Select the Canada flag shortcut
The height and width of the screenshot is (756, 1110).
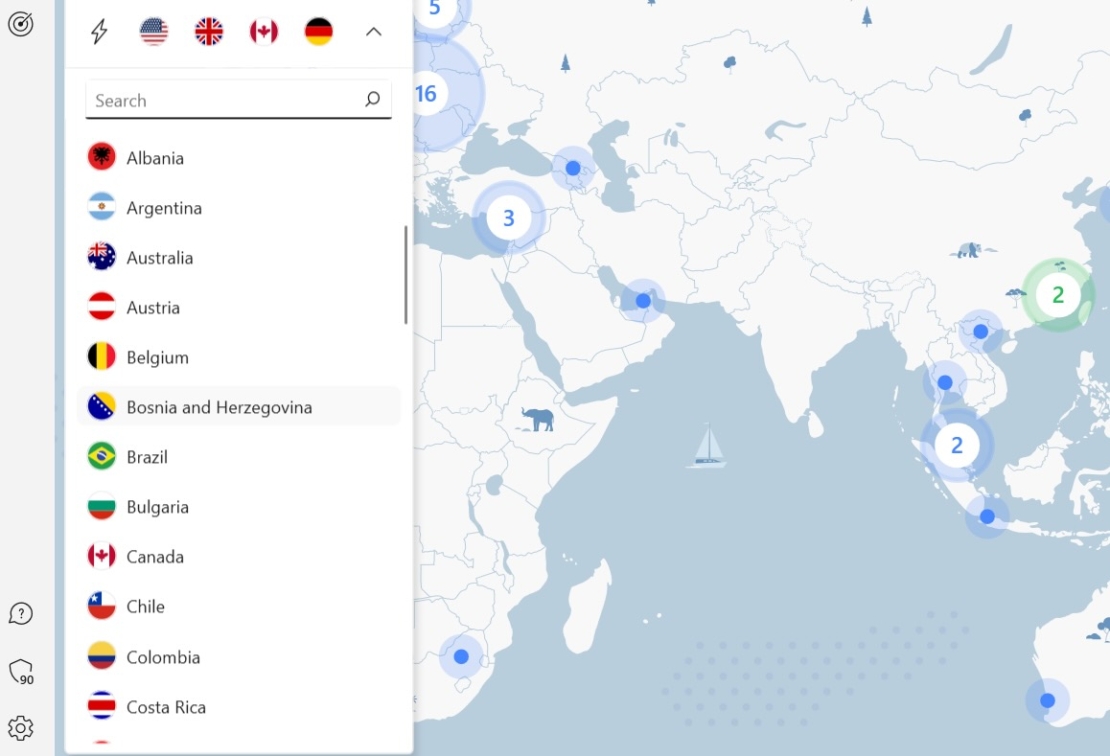click(263, 31)
